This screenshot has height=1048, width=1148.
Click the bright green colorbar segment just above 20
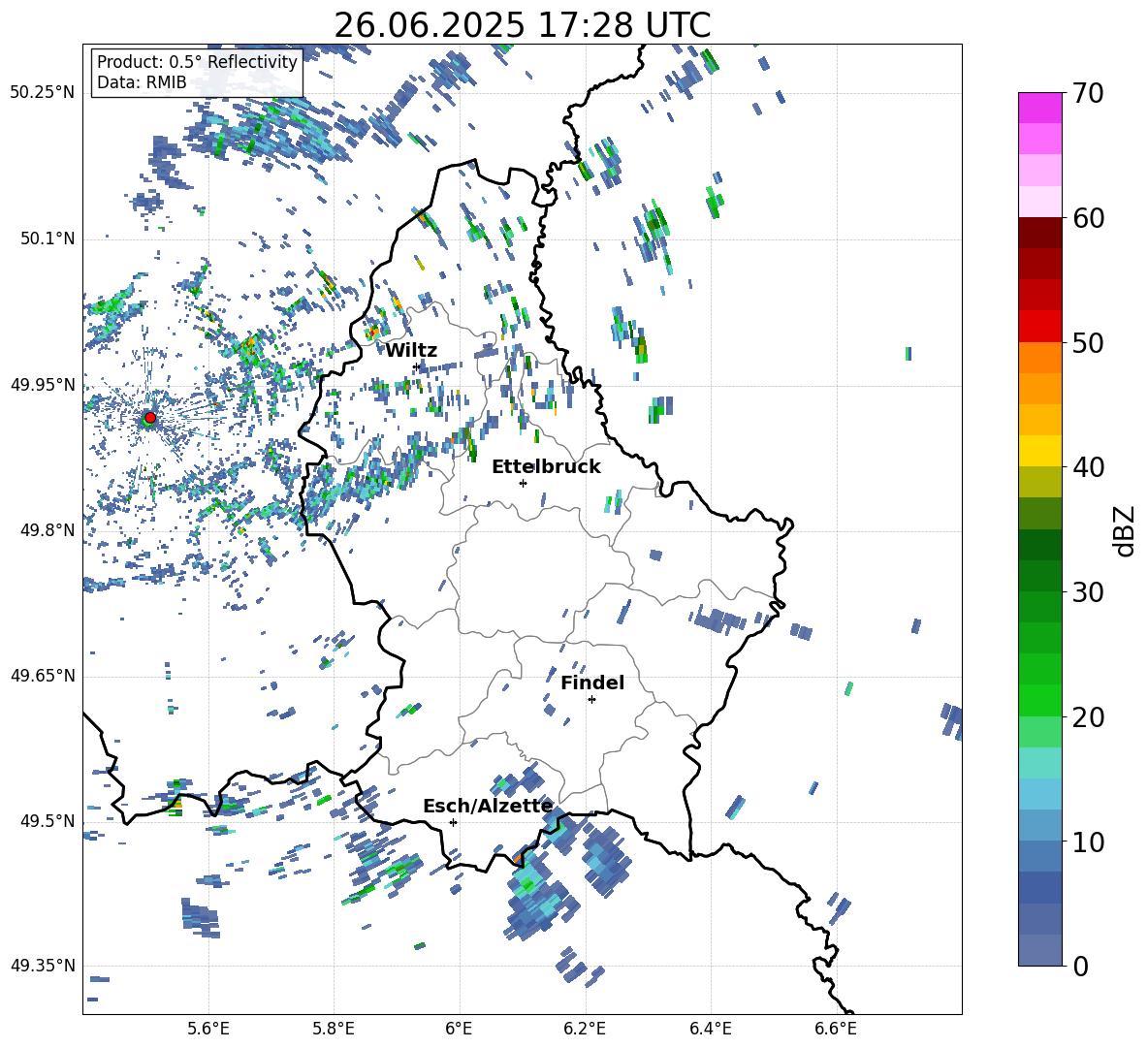tap(1039, 700)
